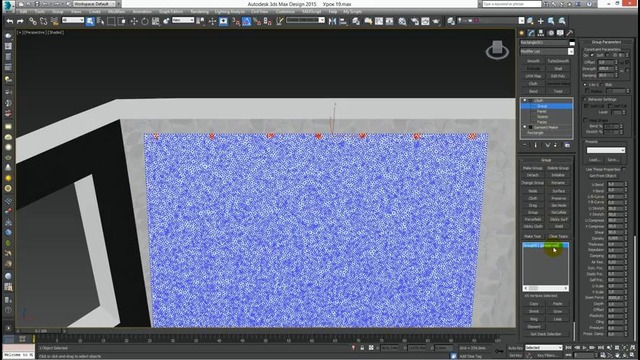This screenshot has height=360, width=640.
Task: Open the Animation menu
Action: tap(142, 12)
